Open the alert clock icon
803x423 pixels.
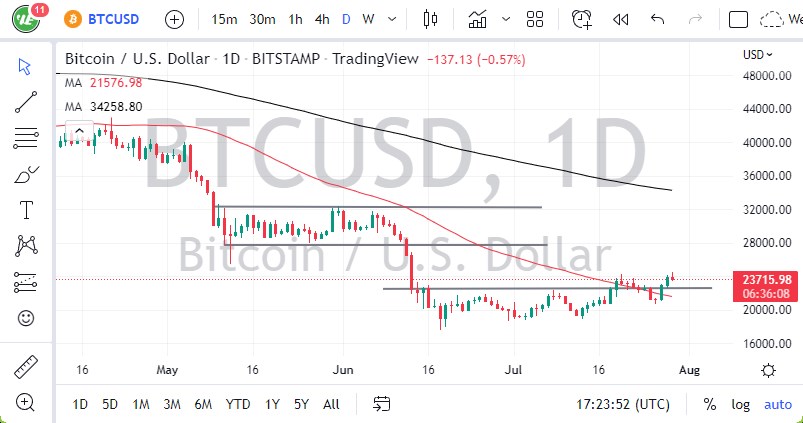coord(582,19)
